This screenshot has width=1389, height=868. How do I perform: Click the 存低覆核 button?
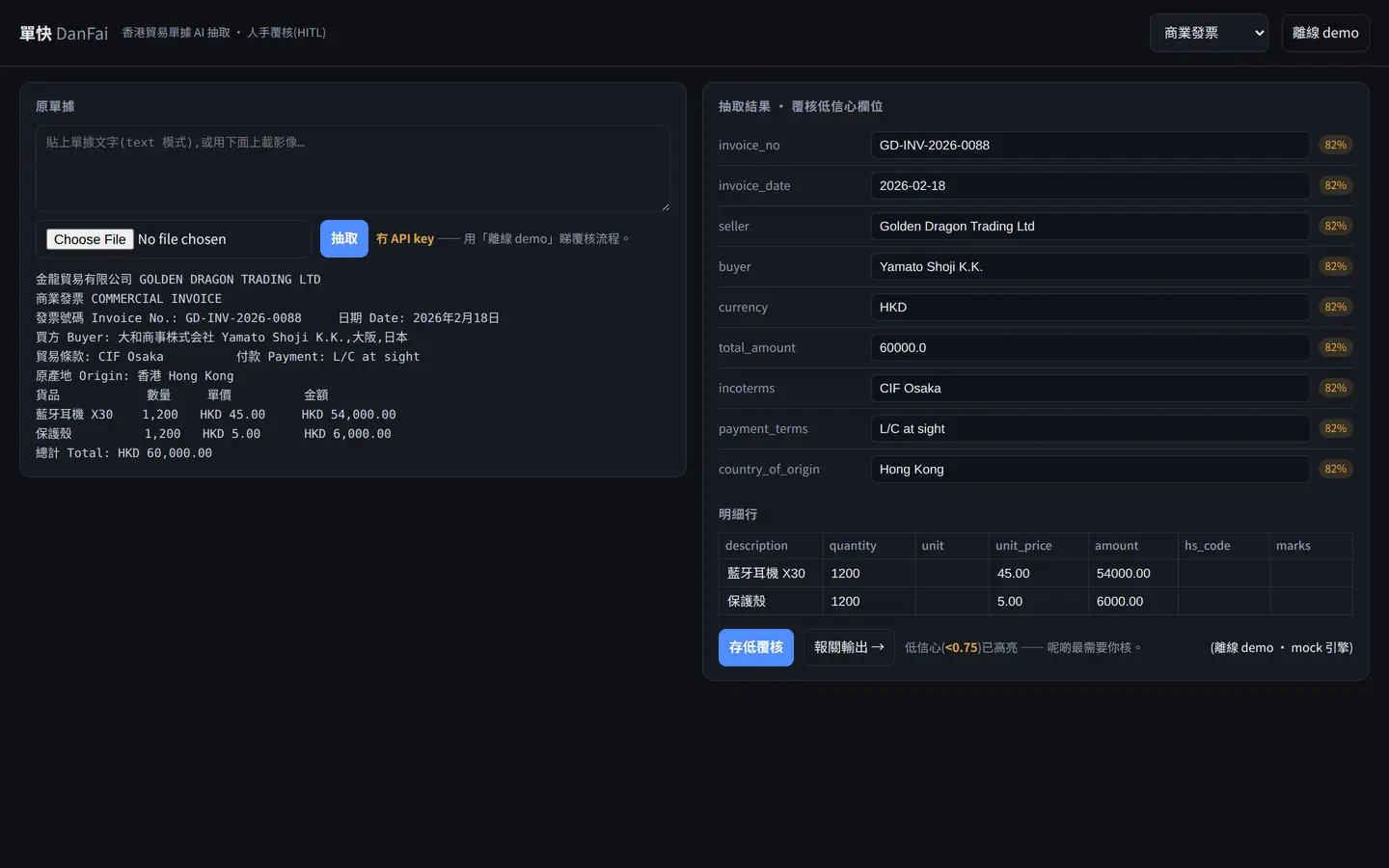(756, 647)
